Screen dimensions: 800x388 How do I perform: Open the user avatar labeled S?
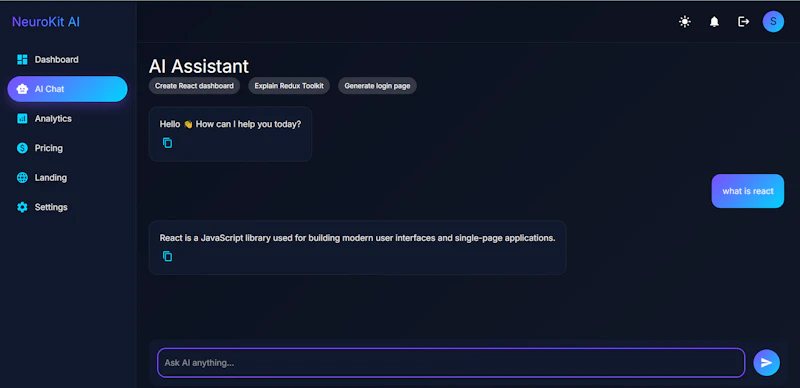point(773,21)
